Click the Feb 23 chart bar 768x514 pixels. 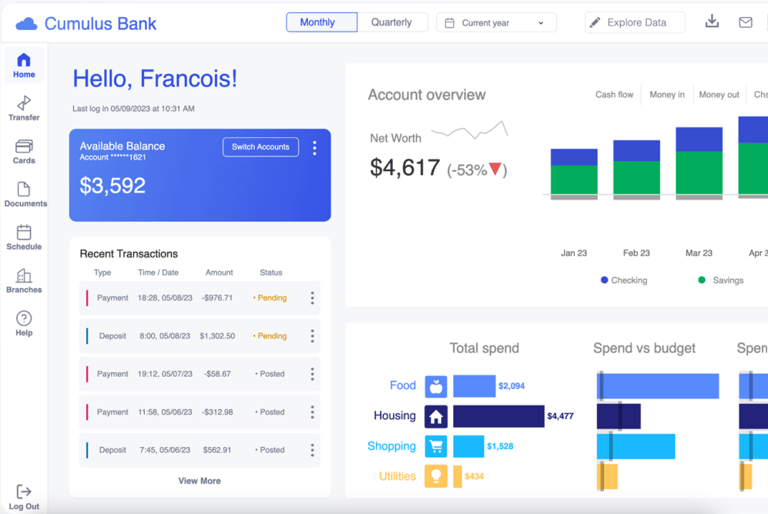coord(636,168)
